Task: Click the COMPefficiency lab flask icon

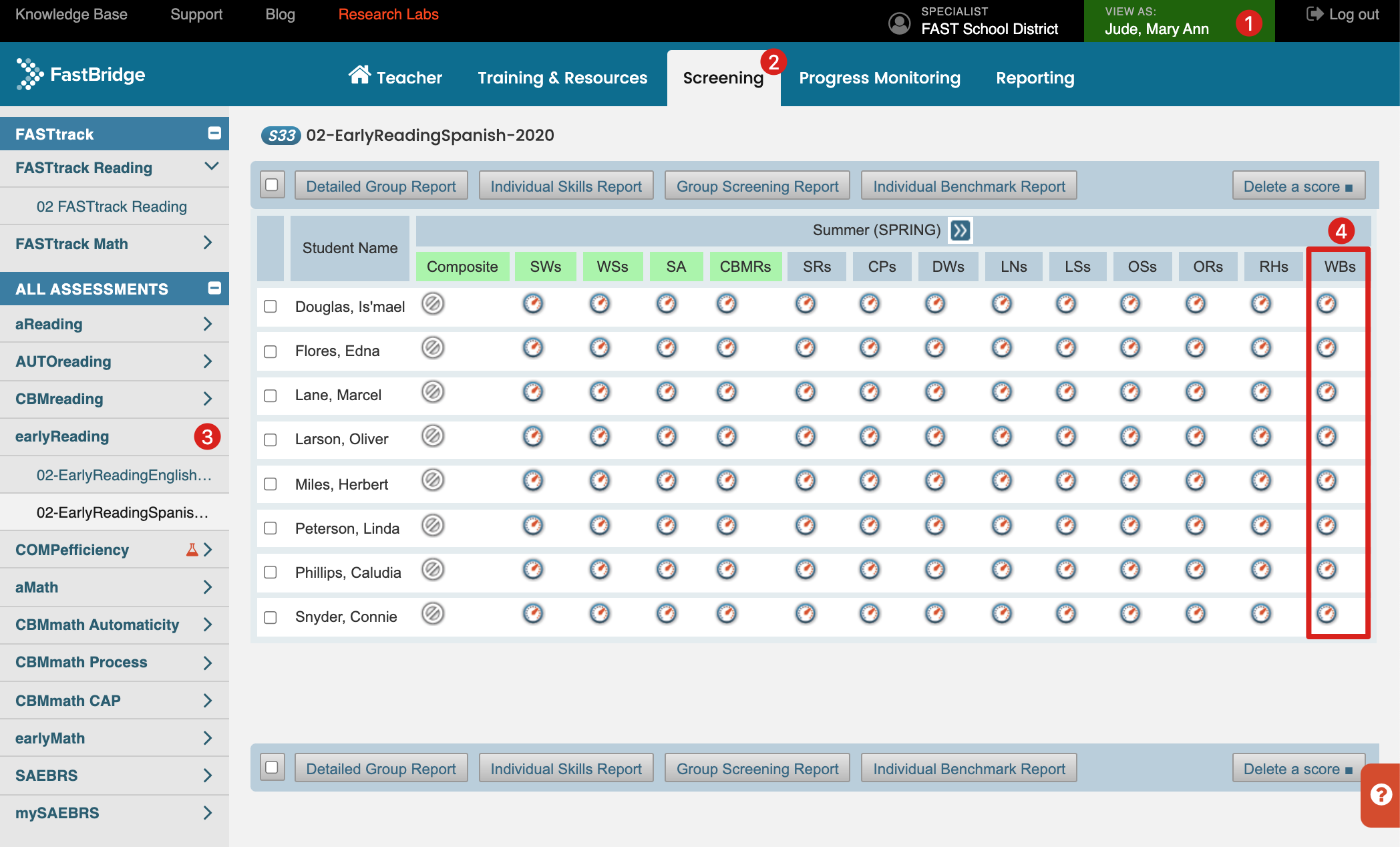Action: [x=192, y=550]
